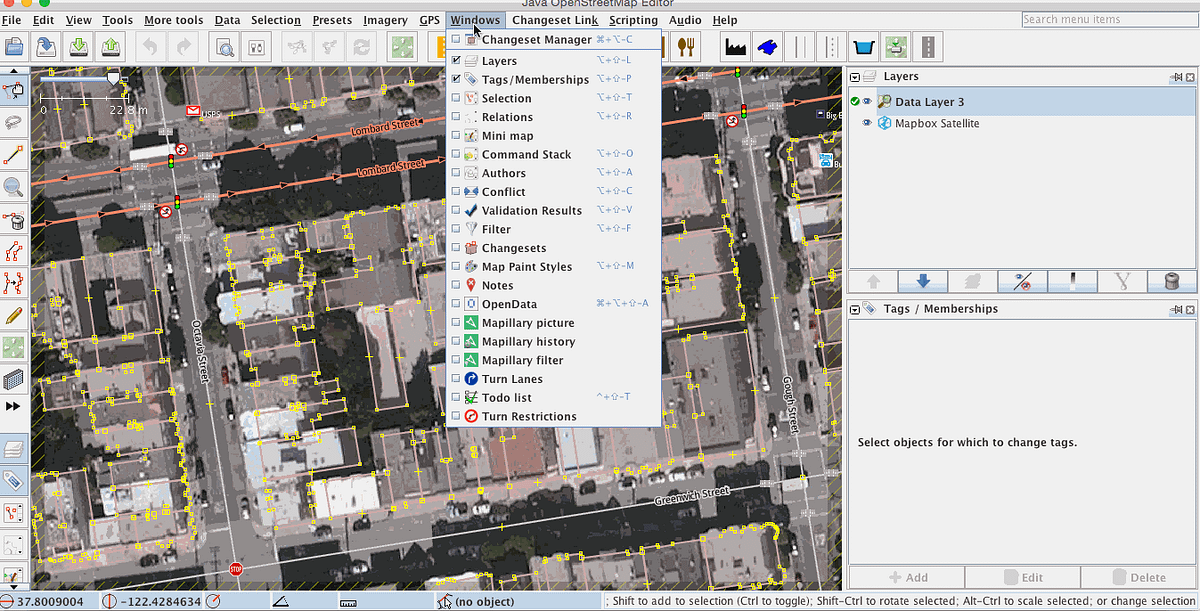Activate the Draw nodes tool
The width and height of the screenshot is (1200, 611).
pos(15,155)
